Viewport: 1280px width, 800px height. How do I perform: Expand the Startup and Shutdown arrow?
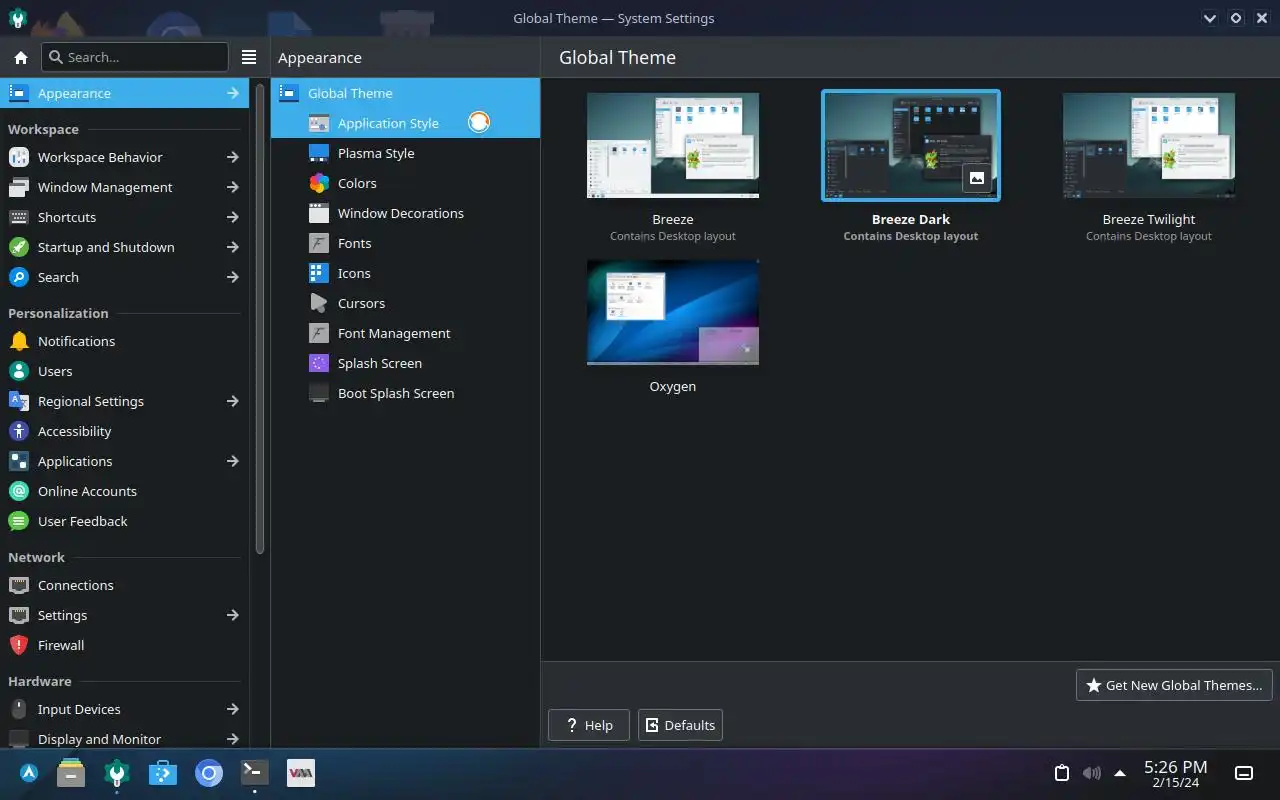tap(232, 247)
